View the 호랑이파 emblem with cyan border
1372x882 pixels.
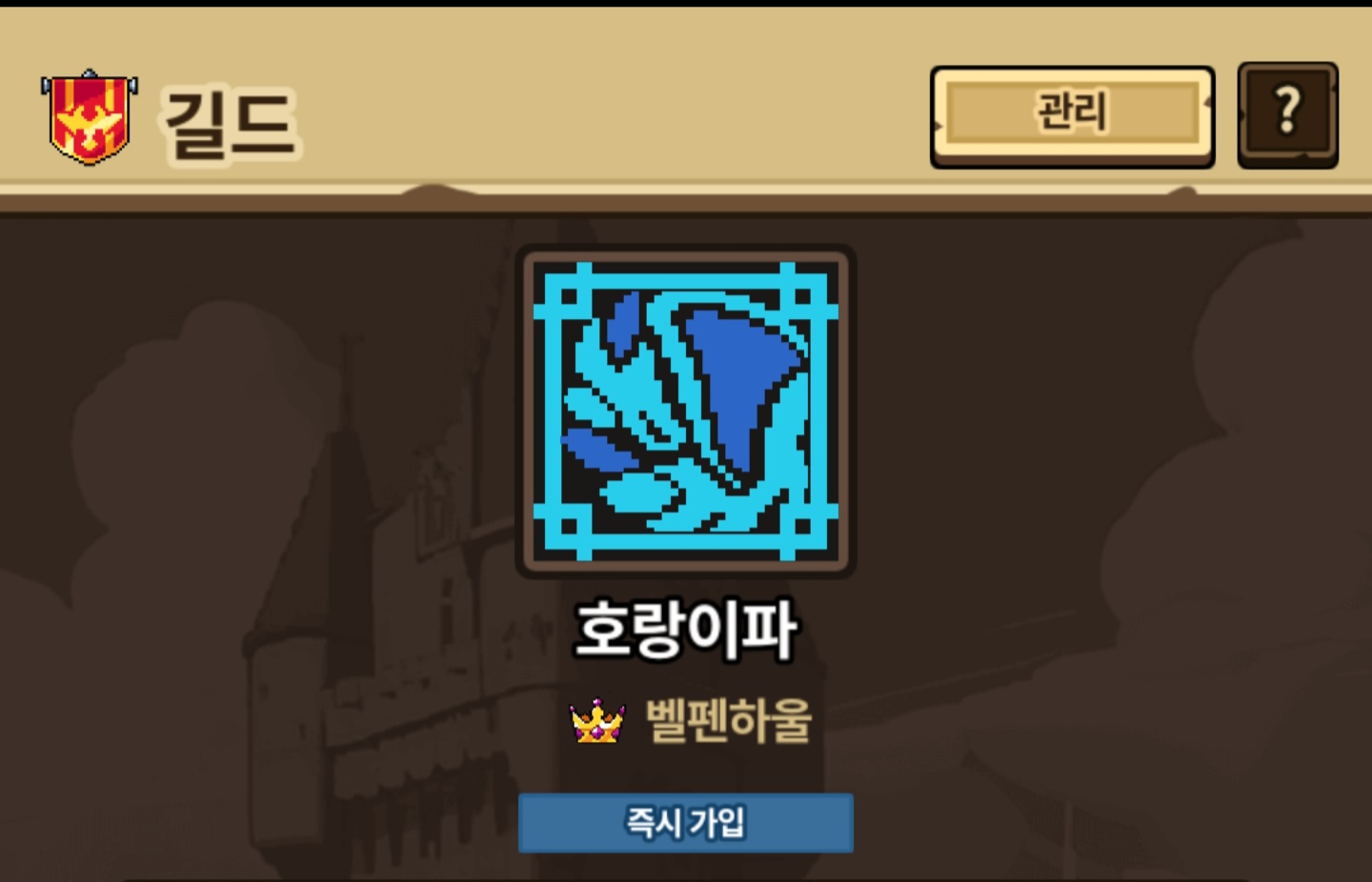pos(685,411)
